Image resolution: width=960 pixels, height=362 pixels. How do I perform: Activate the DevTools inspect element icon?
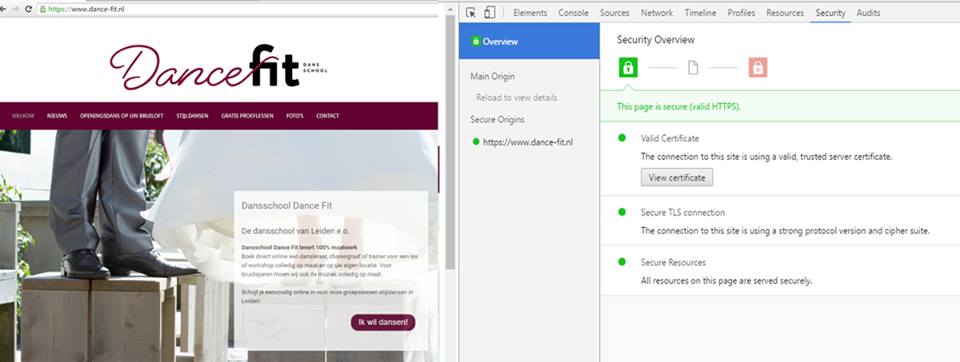[471, 12]
